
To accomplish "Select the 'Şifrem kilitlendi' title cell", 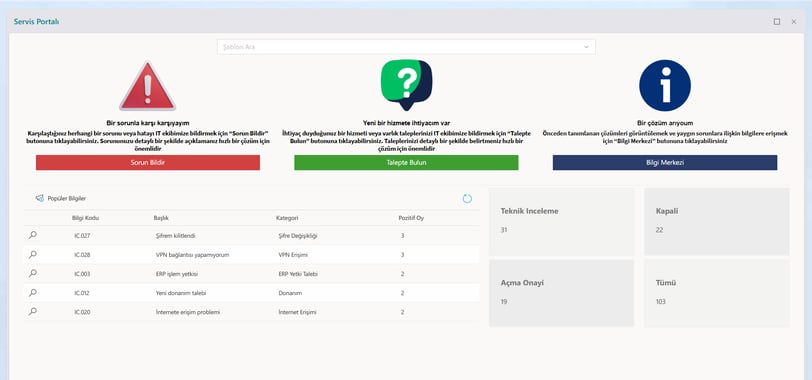I will (x=175, y=236).
